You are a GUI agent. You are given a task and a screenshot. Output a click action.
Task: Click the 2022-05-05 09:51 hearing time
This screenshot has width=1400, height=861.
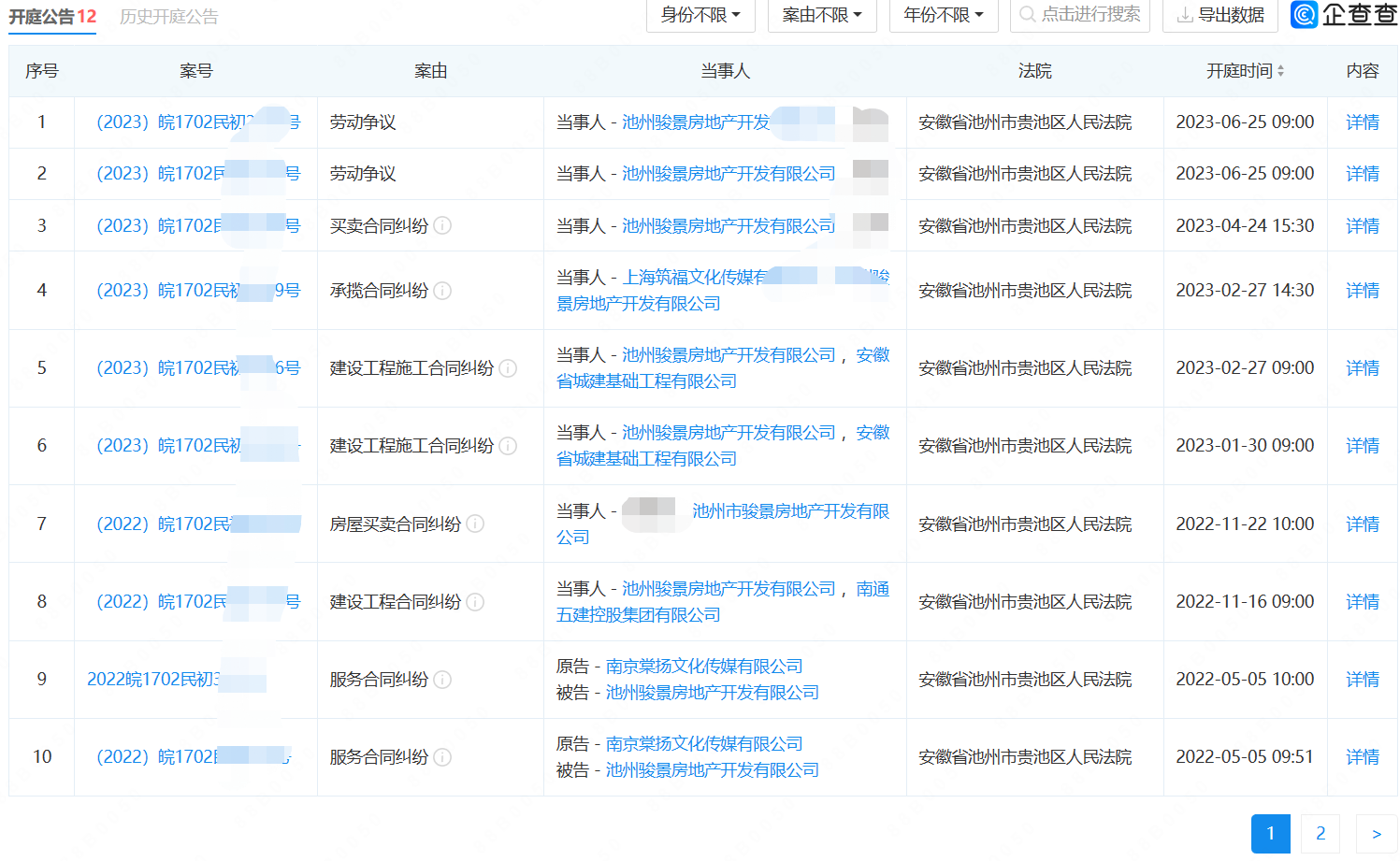coord(1245,757)
